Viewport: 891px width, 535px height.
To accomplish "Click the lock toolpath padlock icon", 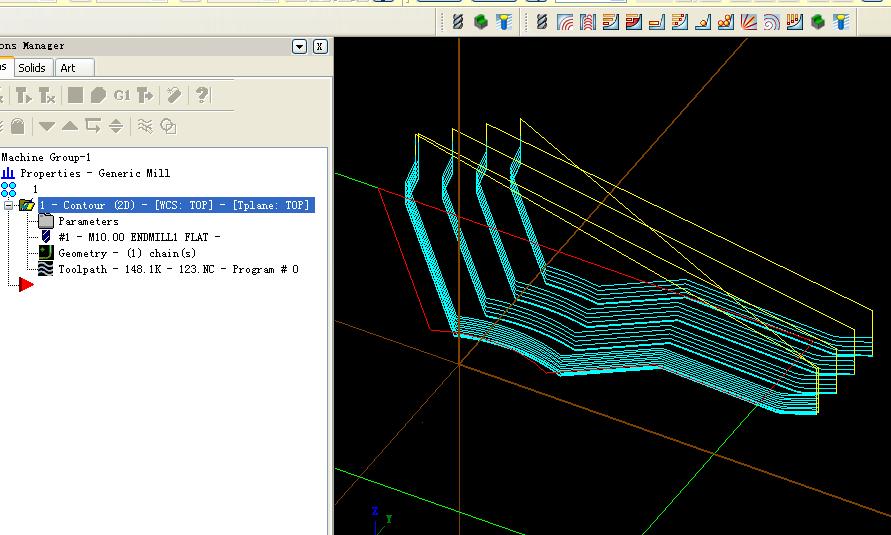I will (17, 126).
